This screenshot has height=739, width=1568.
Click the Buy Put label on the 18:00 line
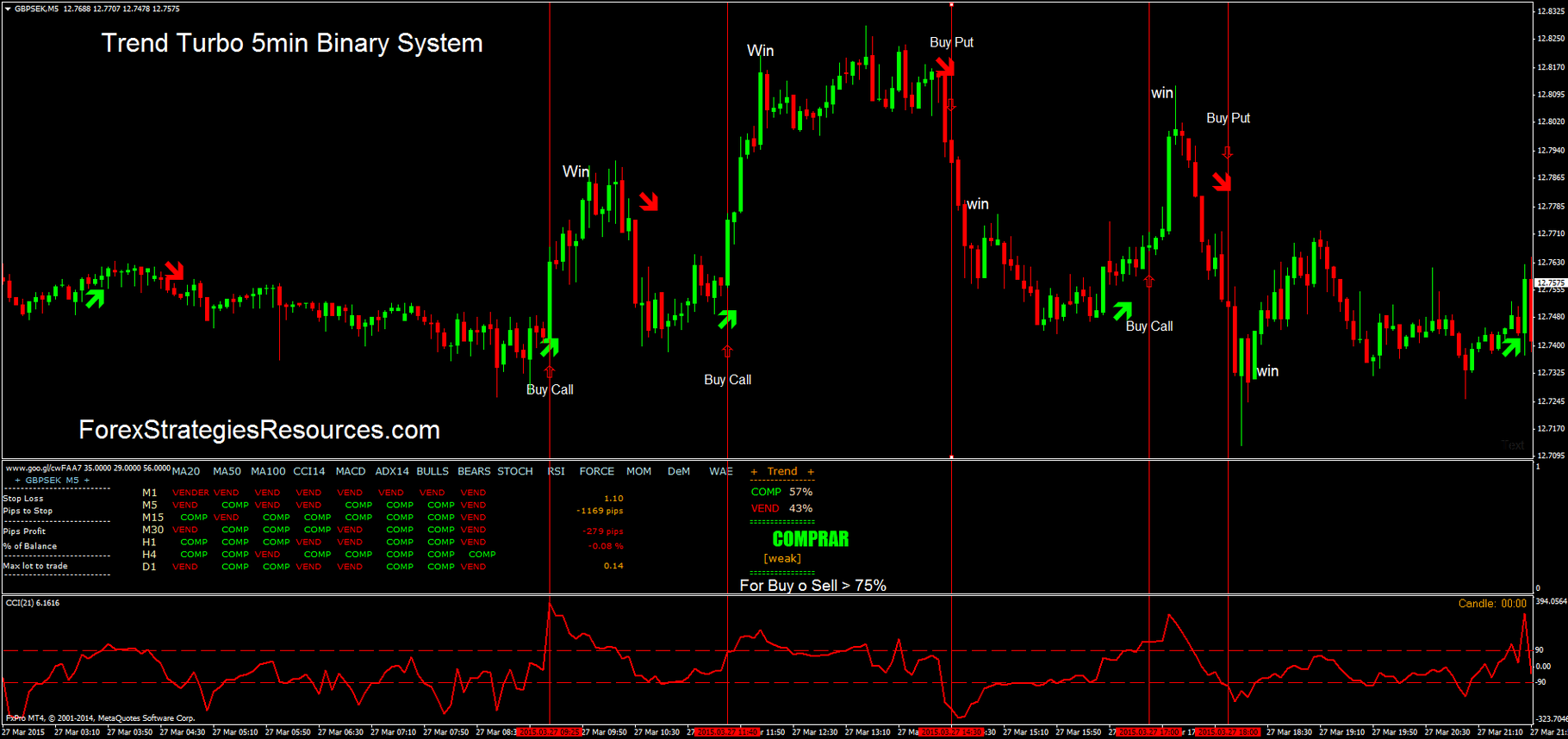(x=1228, y=118)
